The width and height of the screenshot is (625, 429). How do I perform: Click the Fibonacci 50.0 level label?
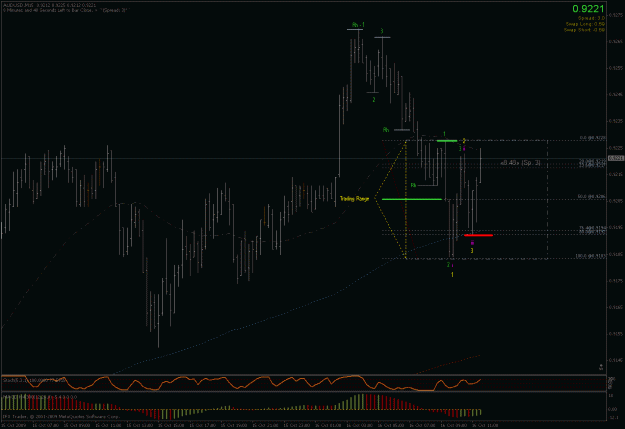[592, 197]
